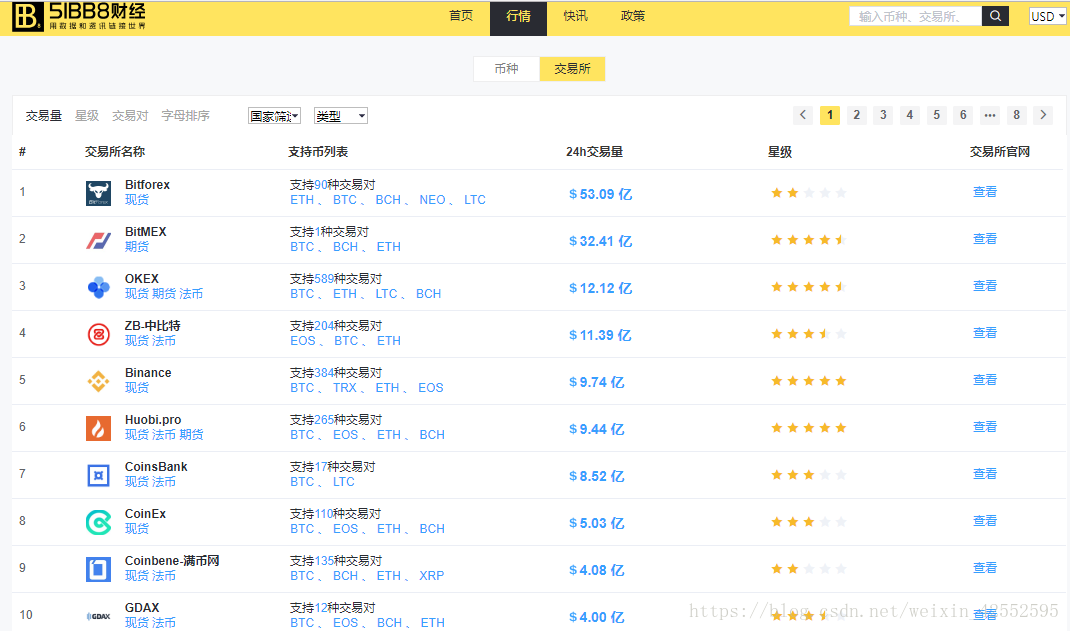Go to next page arrow
Viewport: 1070px width, 631px height.
1043,115
